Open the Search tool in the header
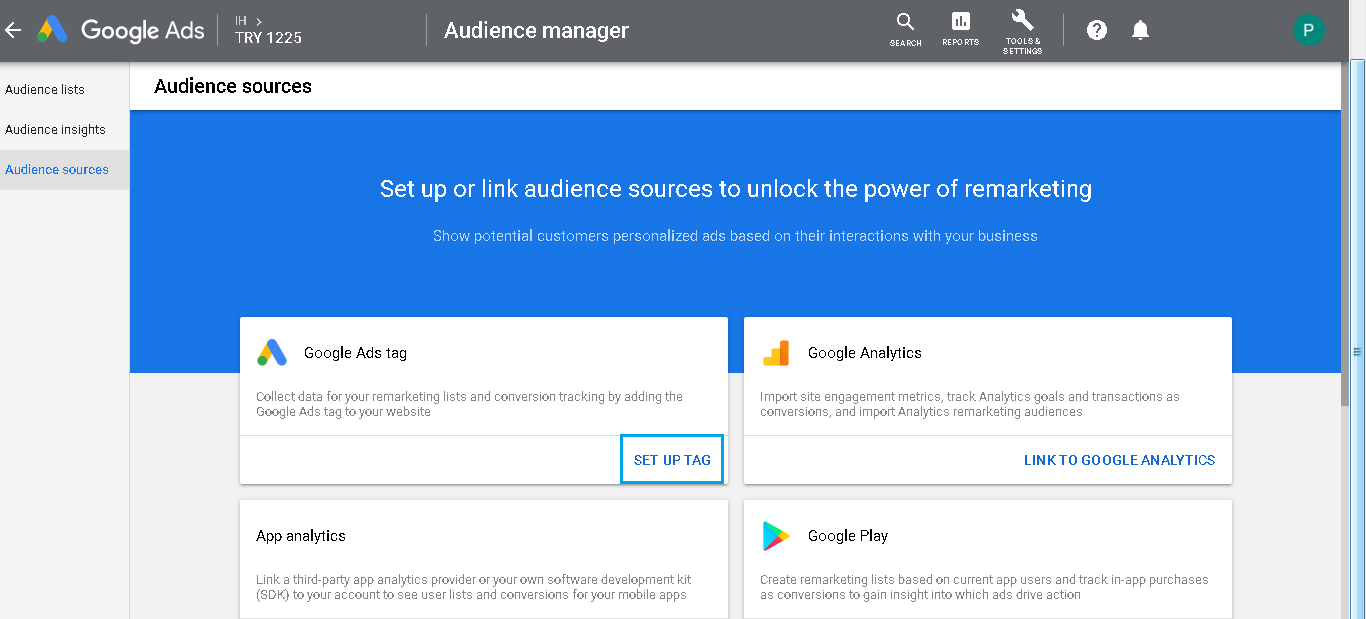1366x619 pixels. pos(905,30)
